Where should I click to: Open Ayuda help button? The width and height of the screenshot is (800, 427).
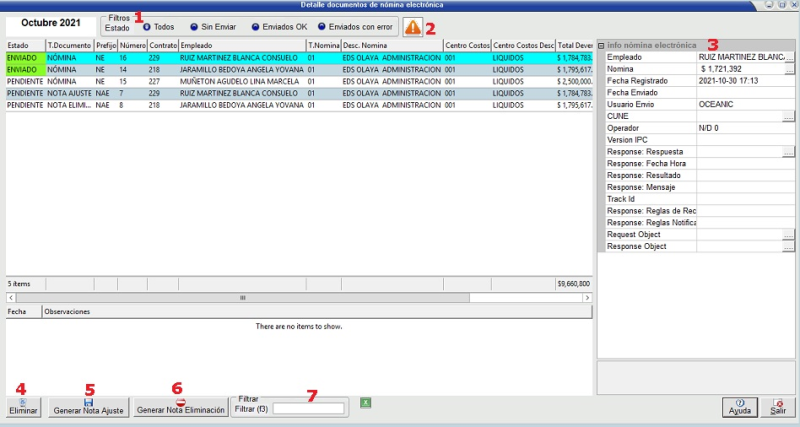click(x=739, y=407)
